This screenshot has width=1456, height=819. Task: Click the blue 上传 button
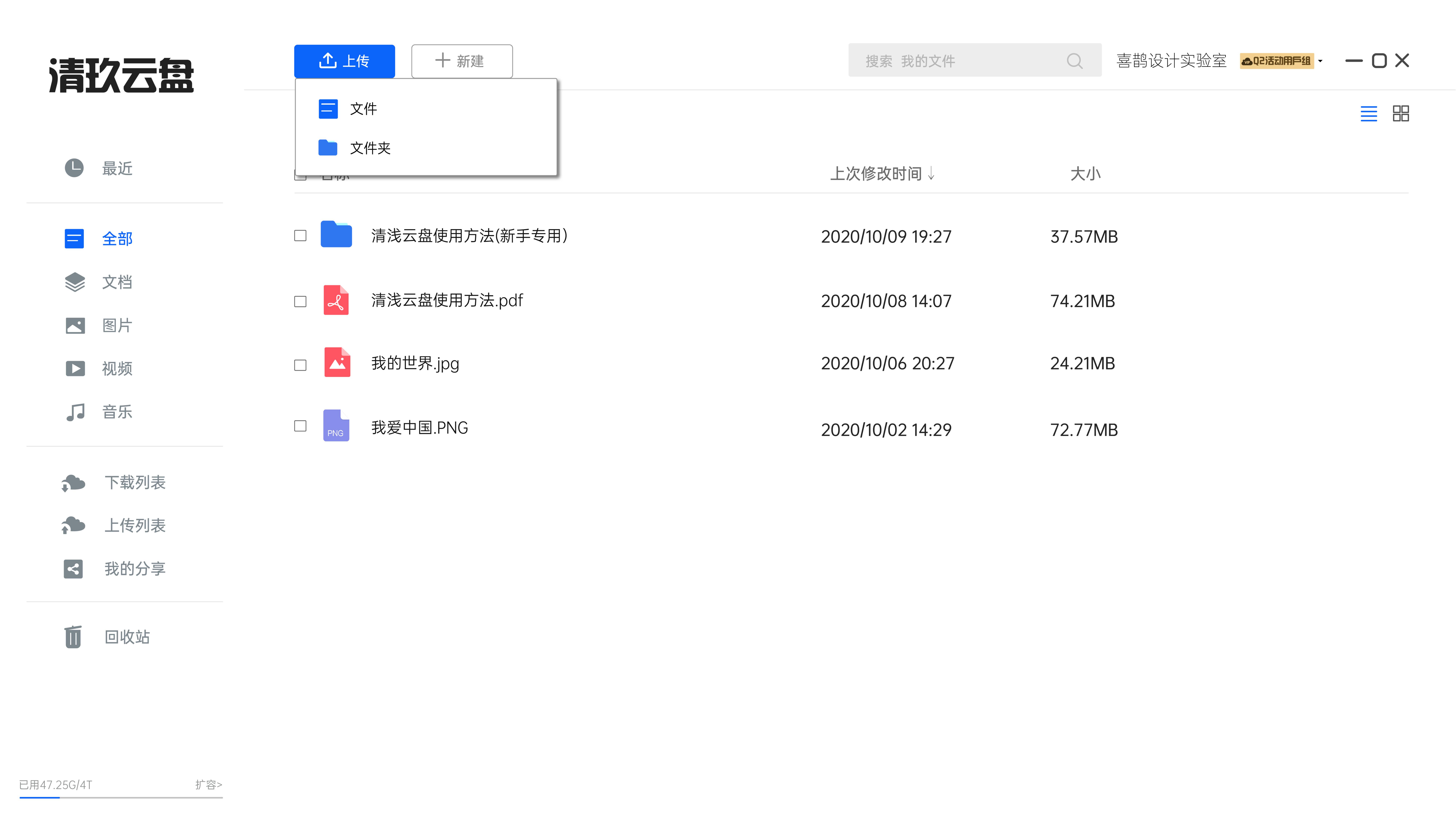(x=344, y=61)
